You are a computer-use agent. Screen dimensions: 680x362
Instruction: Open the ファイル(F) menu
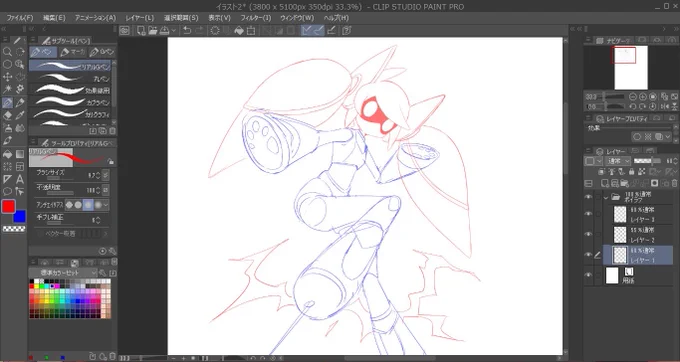click(20, 18)
